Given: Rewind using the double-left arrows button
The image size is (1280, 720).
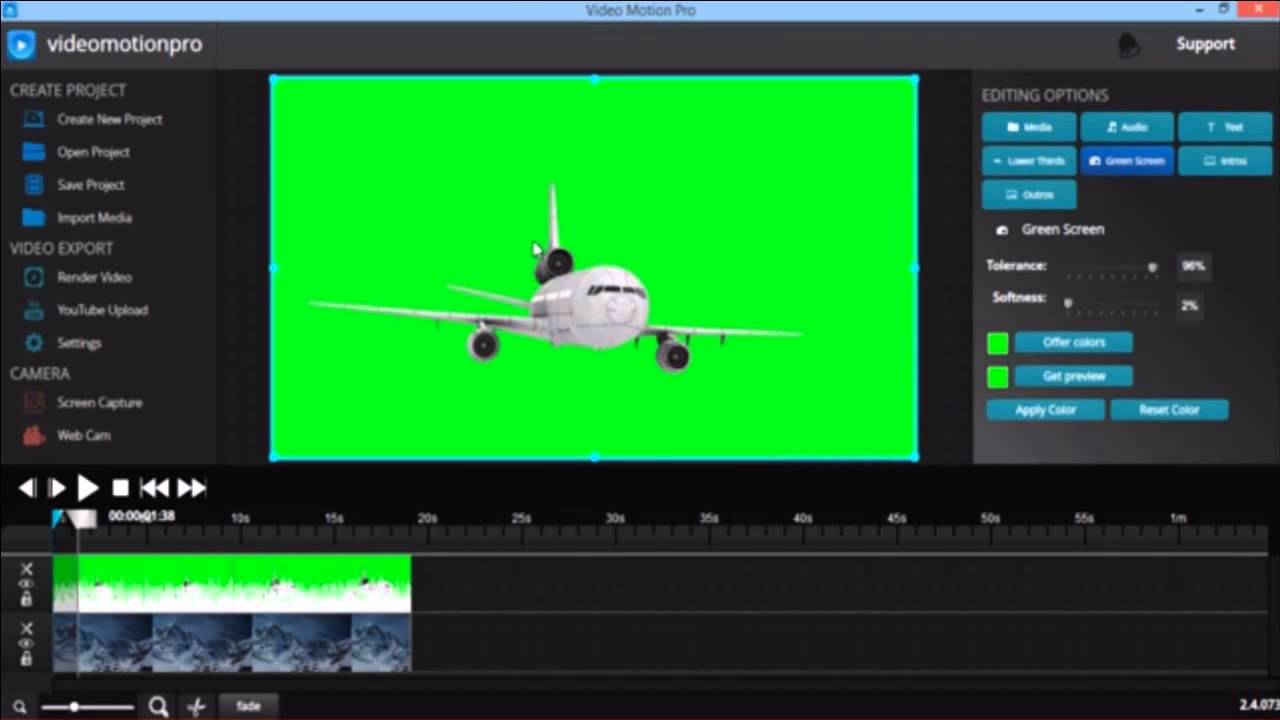Looking at the screenshot, I should coord(154,488).
